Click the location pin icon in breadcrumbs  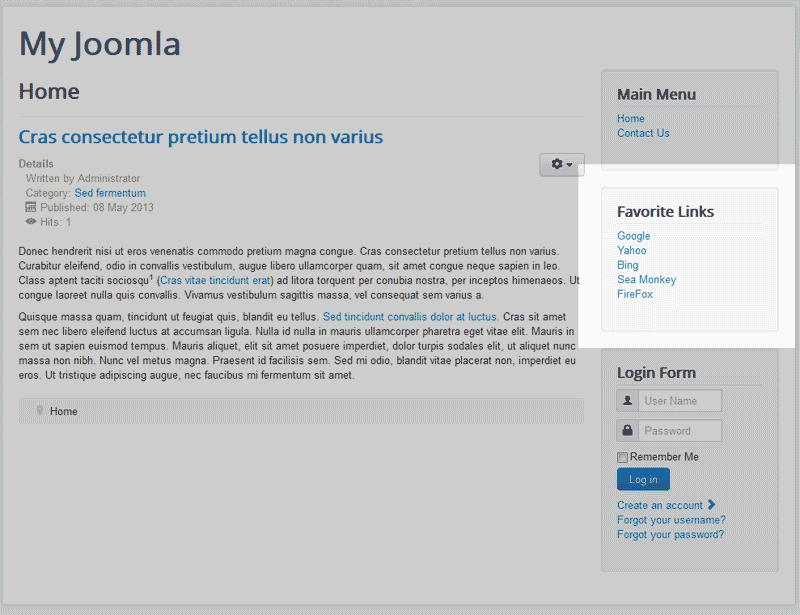click(x=39, y=411)
